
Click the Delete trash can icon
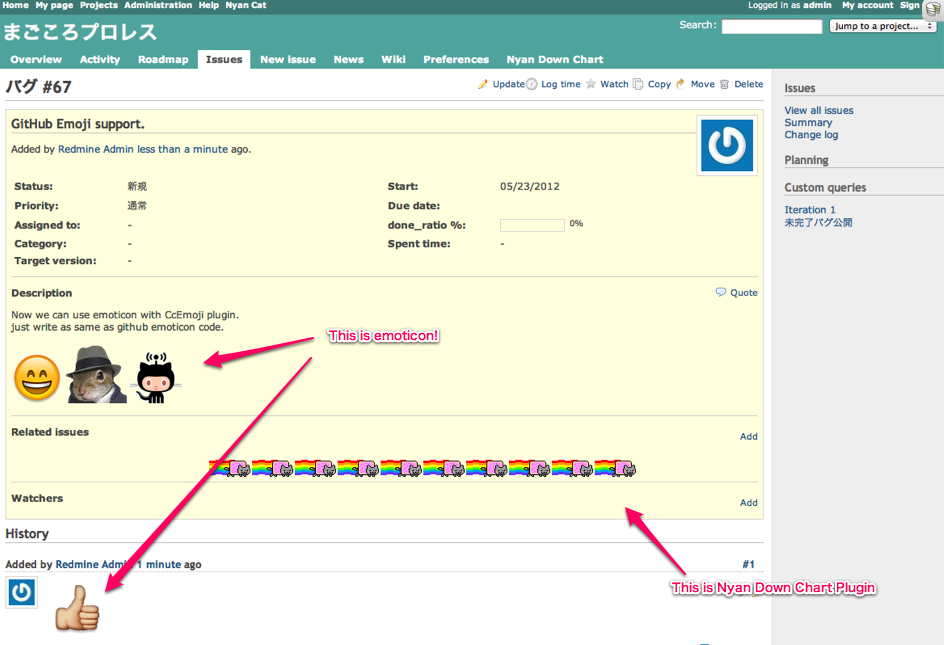coord(725,84)
